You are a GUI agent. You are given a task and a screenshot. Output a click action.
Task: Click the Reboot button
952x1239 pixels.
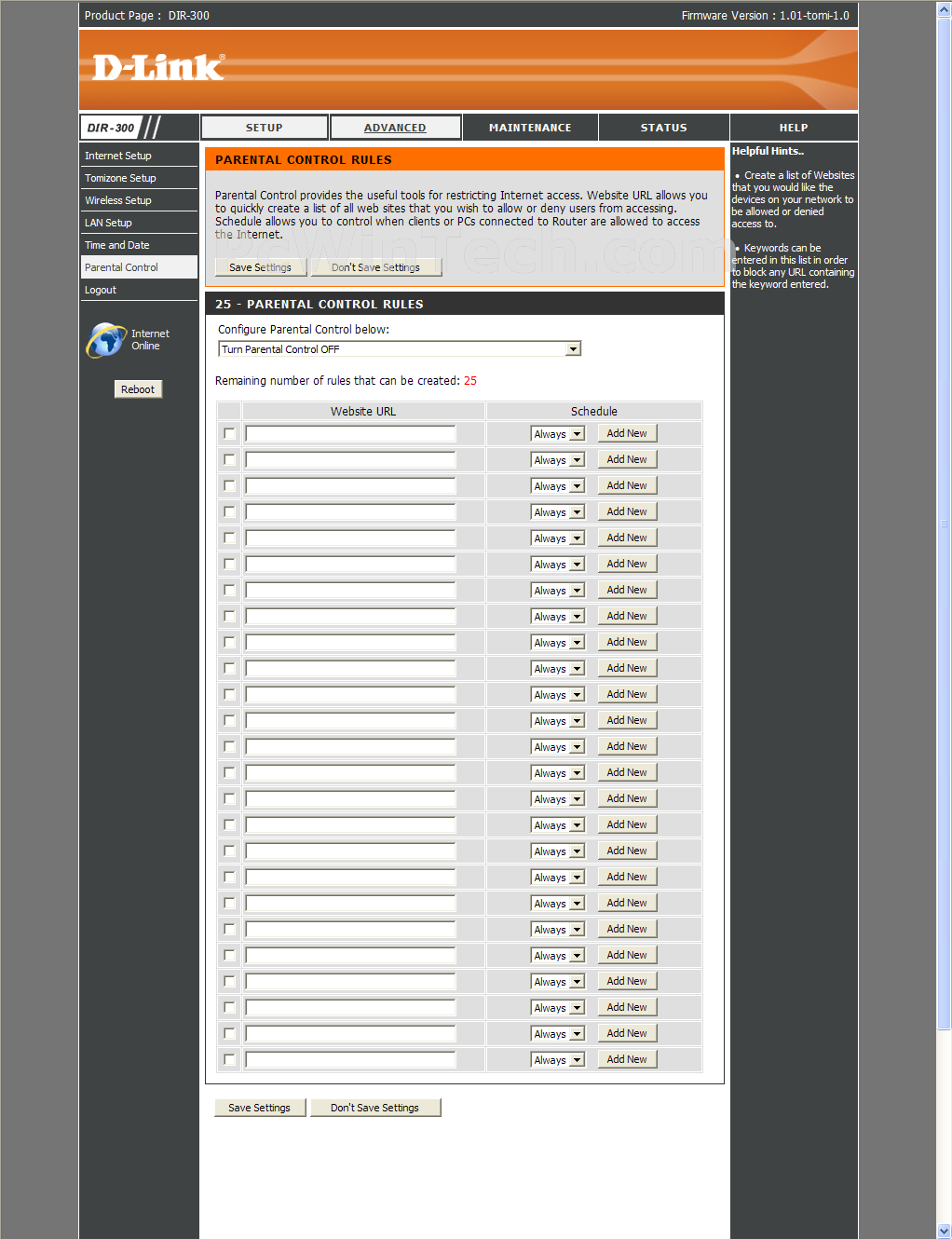138,389
